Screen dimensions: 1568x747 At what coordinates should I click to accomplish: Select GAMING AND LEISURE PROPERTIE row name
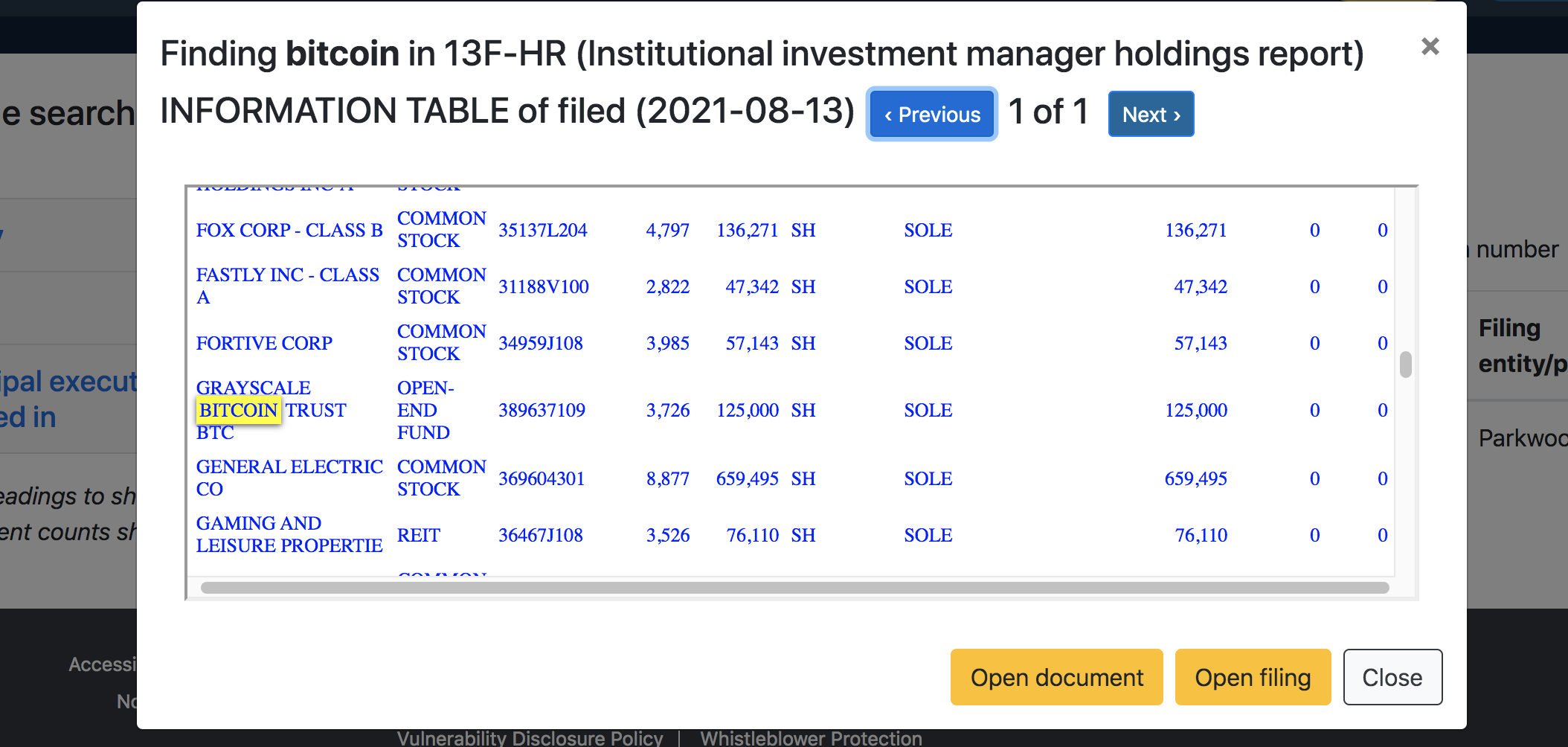[289, 534]
